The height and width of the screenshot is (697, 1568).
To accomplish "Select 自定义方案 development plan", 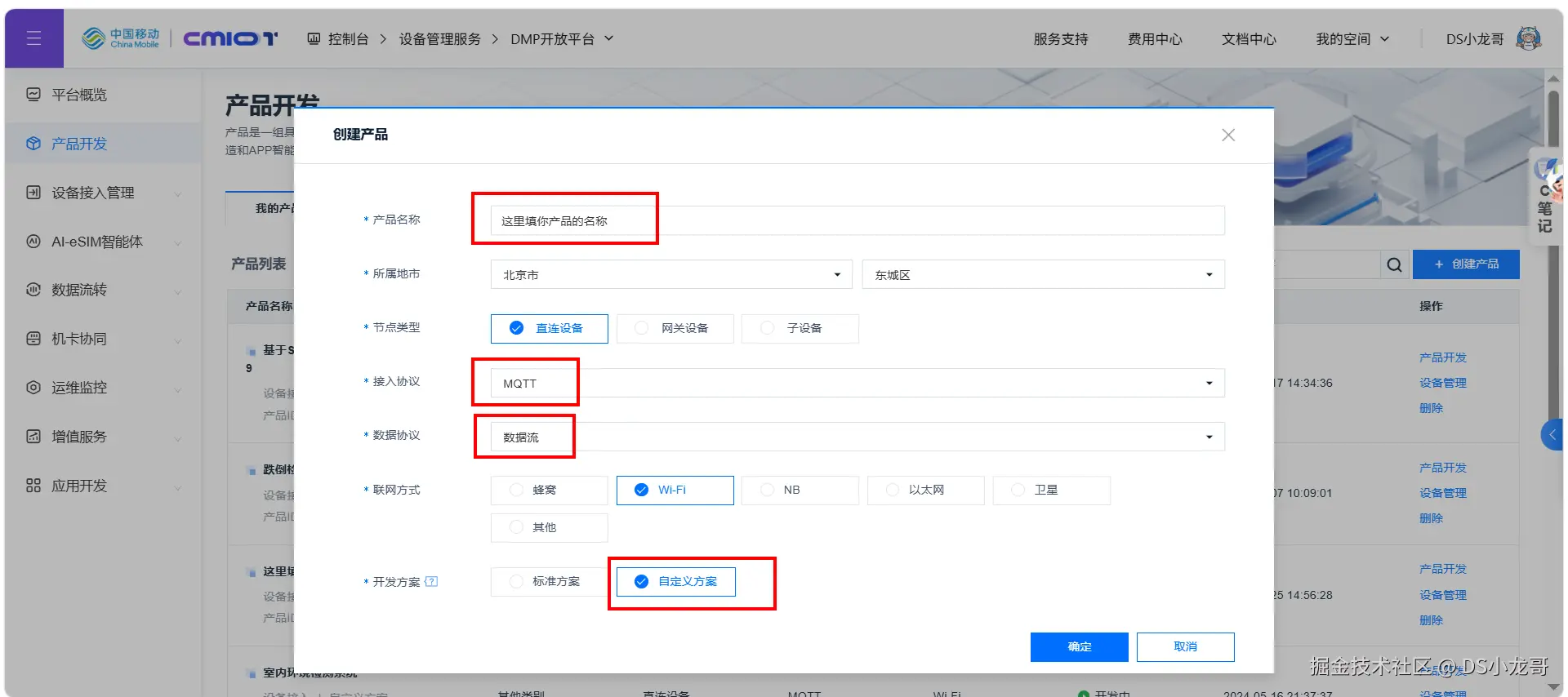I will (676, 581).
